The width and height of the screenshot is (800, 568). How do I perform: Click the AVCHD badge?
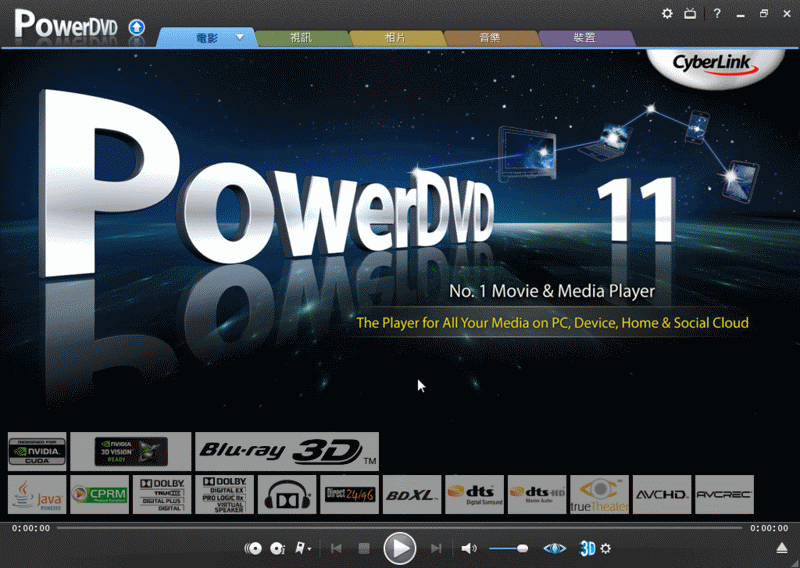point(662,495)
